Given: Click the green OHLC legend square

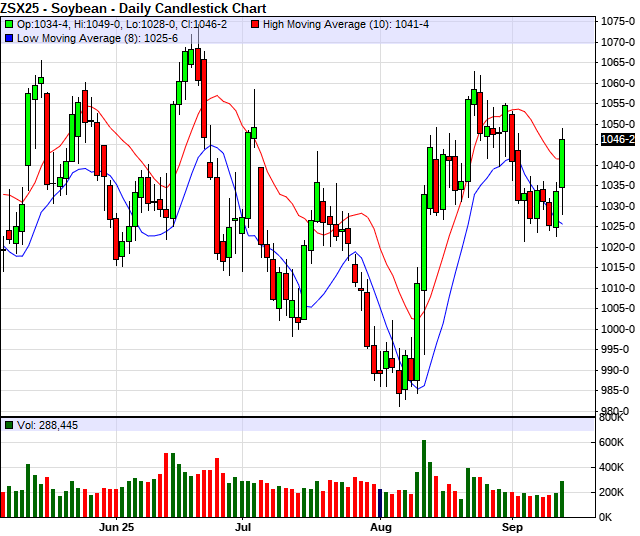Looking at the screenshot, I should click(x=9, y=23).
